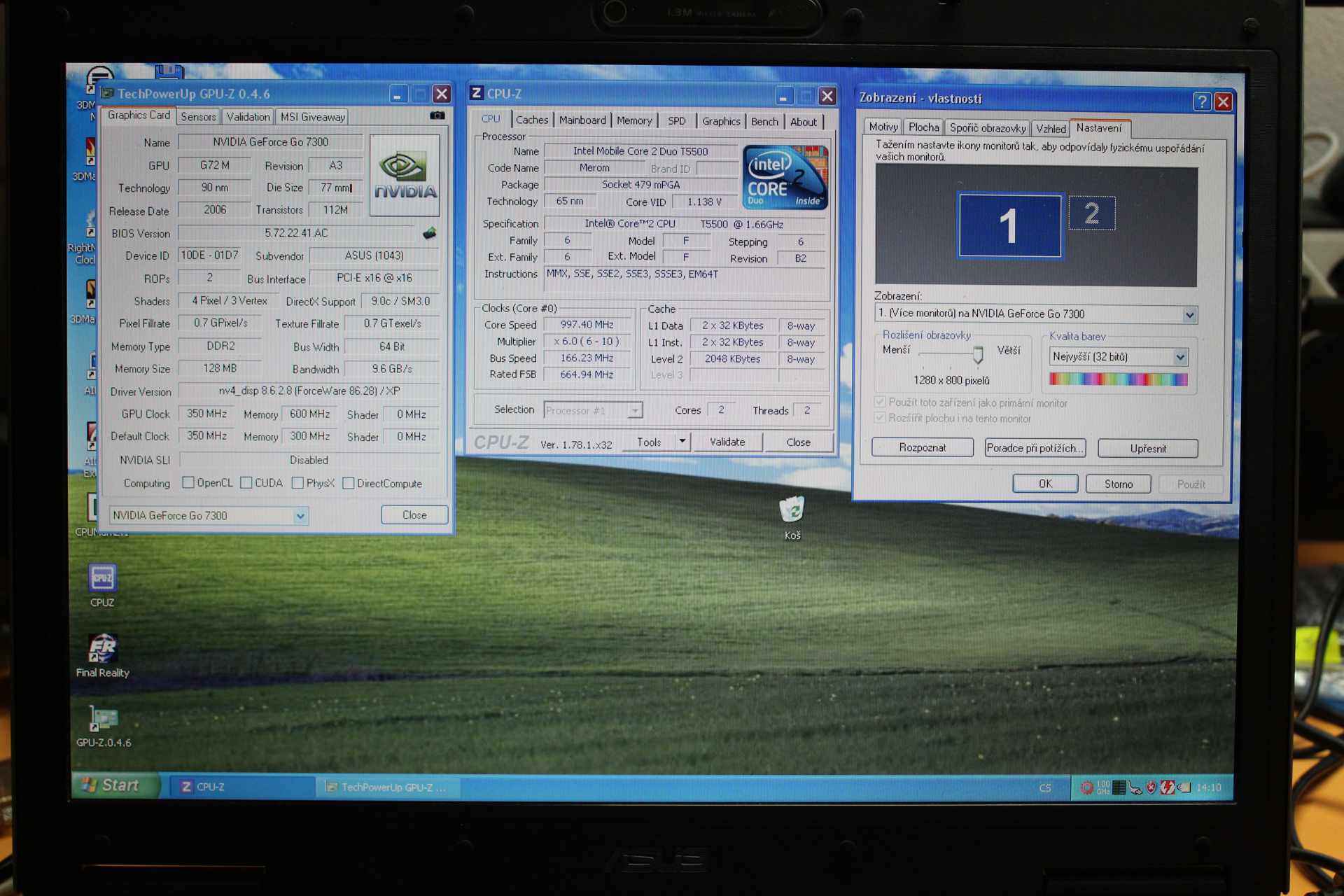The width and height of the screenshot is (1344, 896).
Task: Click the Upřesnit button
Action: click(1148, 448)
